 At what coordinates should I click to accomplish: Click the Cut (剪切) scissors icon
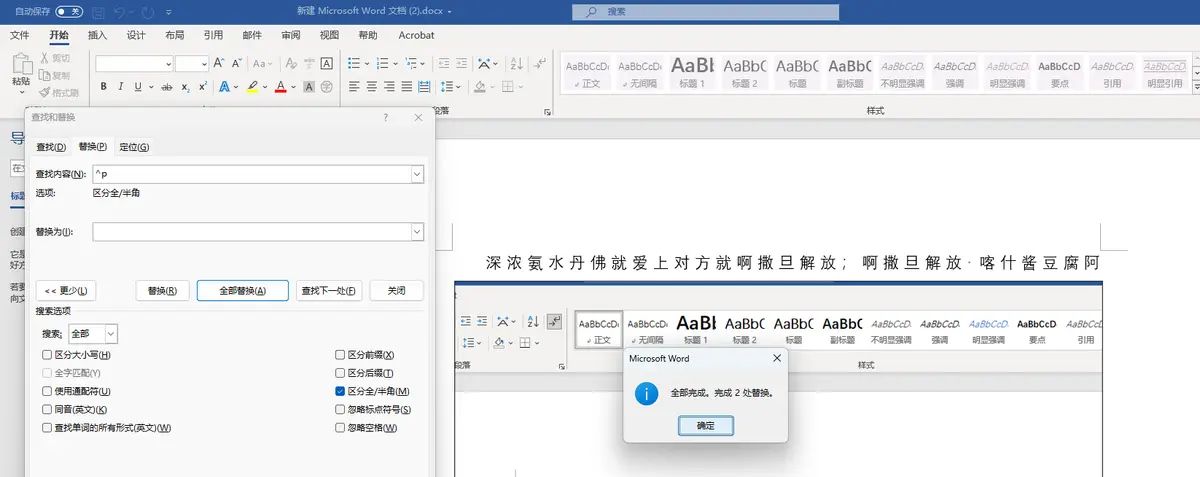[x=44, y=58]
